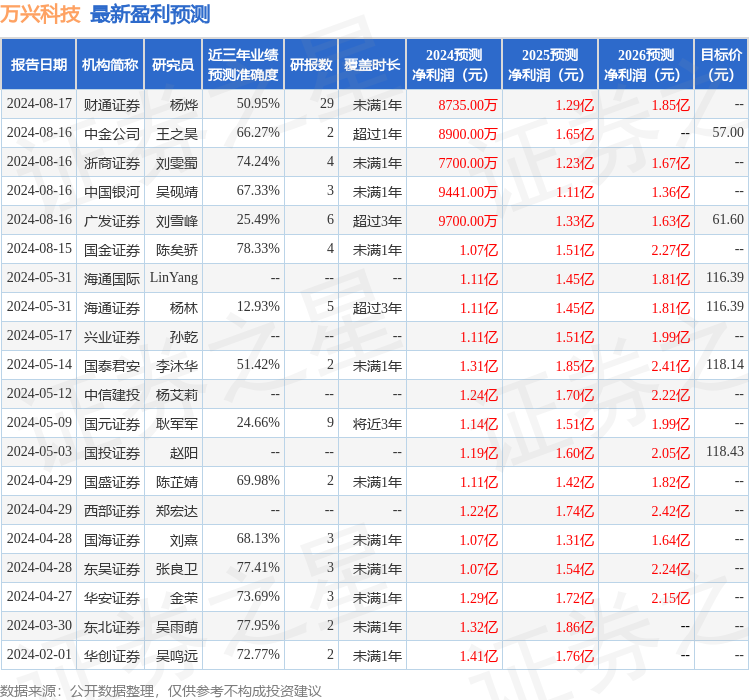The image size is (749, 700).
Task: Click the 2.42亿 2026 forecast value
Action: click(671, 511)
